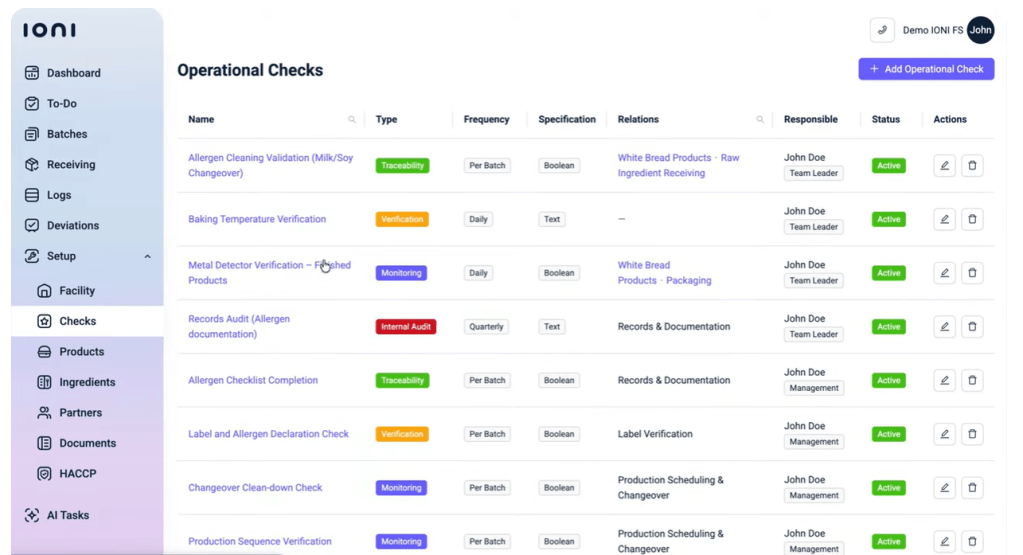The height and width of the screenshot is (555, 1023).
Task: Click the edit pencil icon for Baking Temperature Verification
Action: coord(944,219)
